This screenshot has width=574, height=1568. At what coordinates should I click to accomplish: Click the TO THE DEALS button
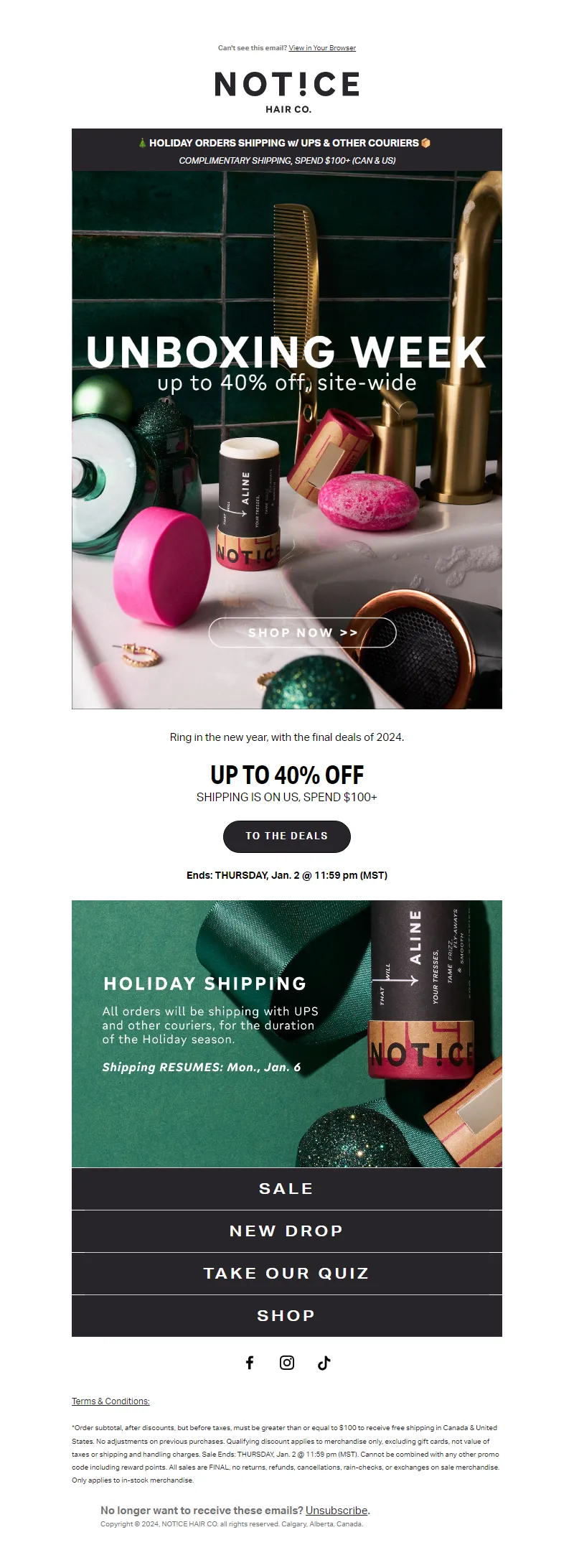(x=287, y=836)
